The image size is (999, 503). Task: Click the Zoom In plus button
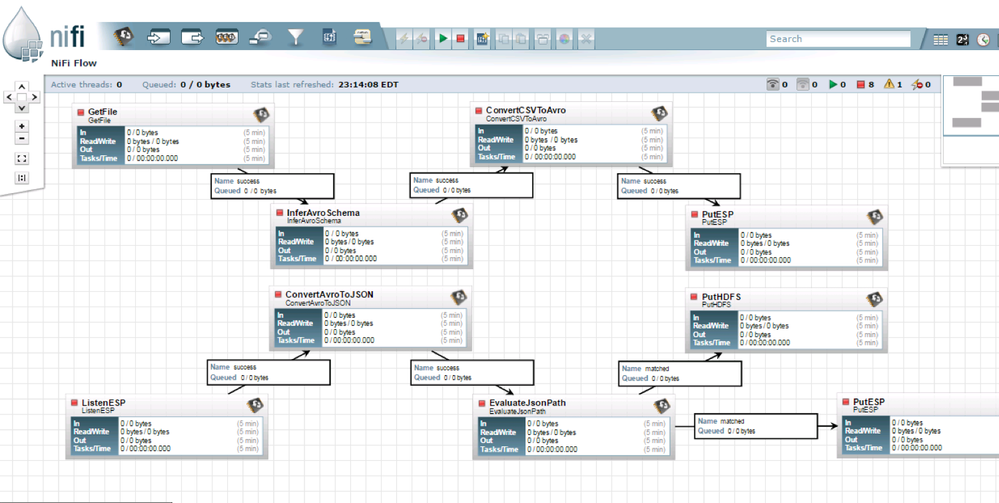[x=22, y=127]
